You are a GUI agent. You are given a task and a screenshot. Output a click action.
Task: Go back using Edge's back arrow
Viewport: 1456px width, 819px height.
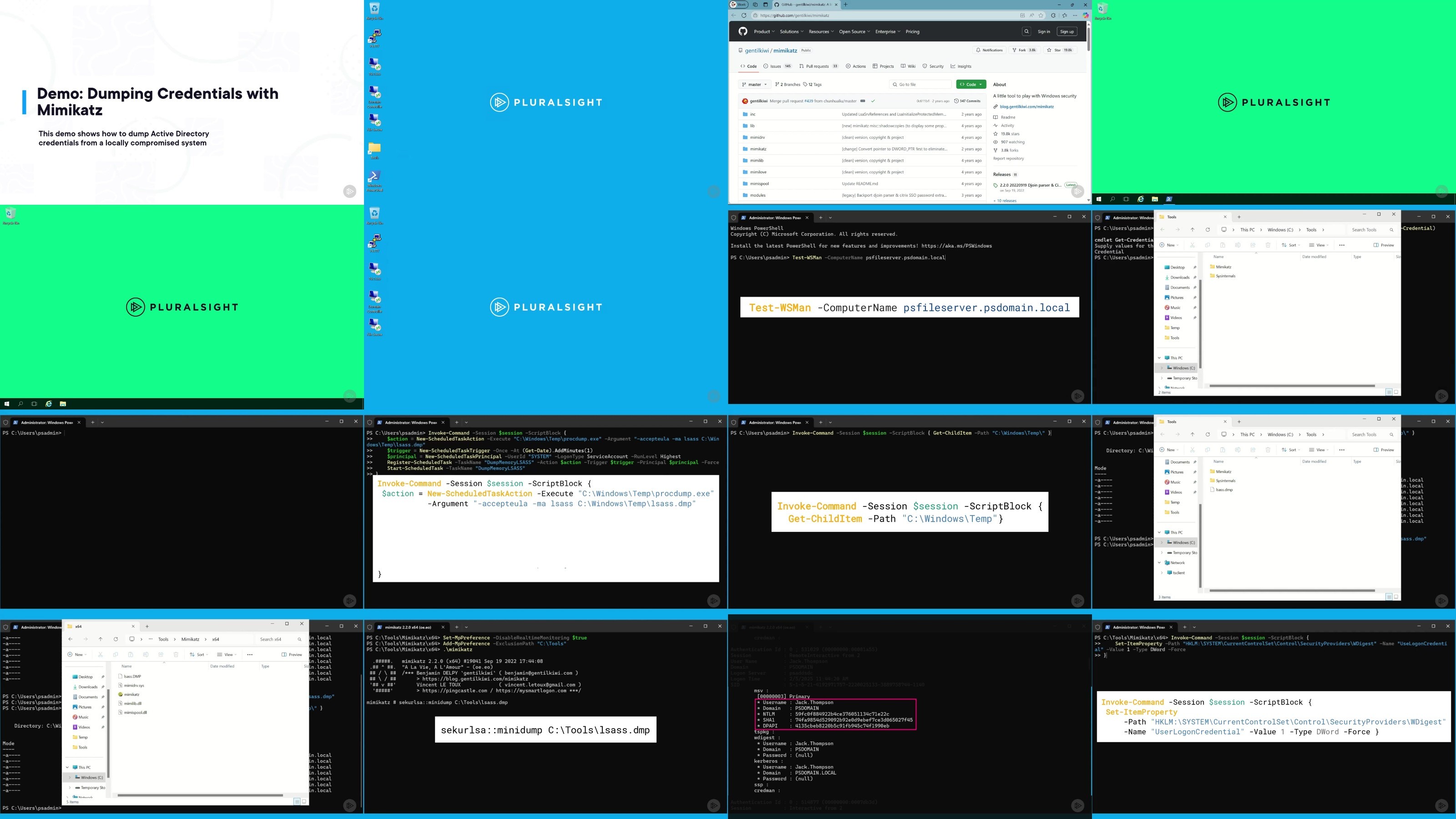click(733, 15)
